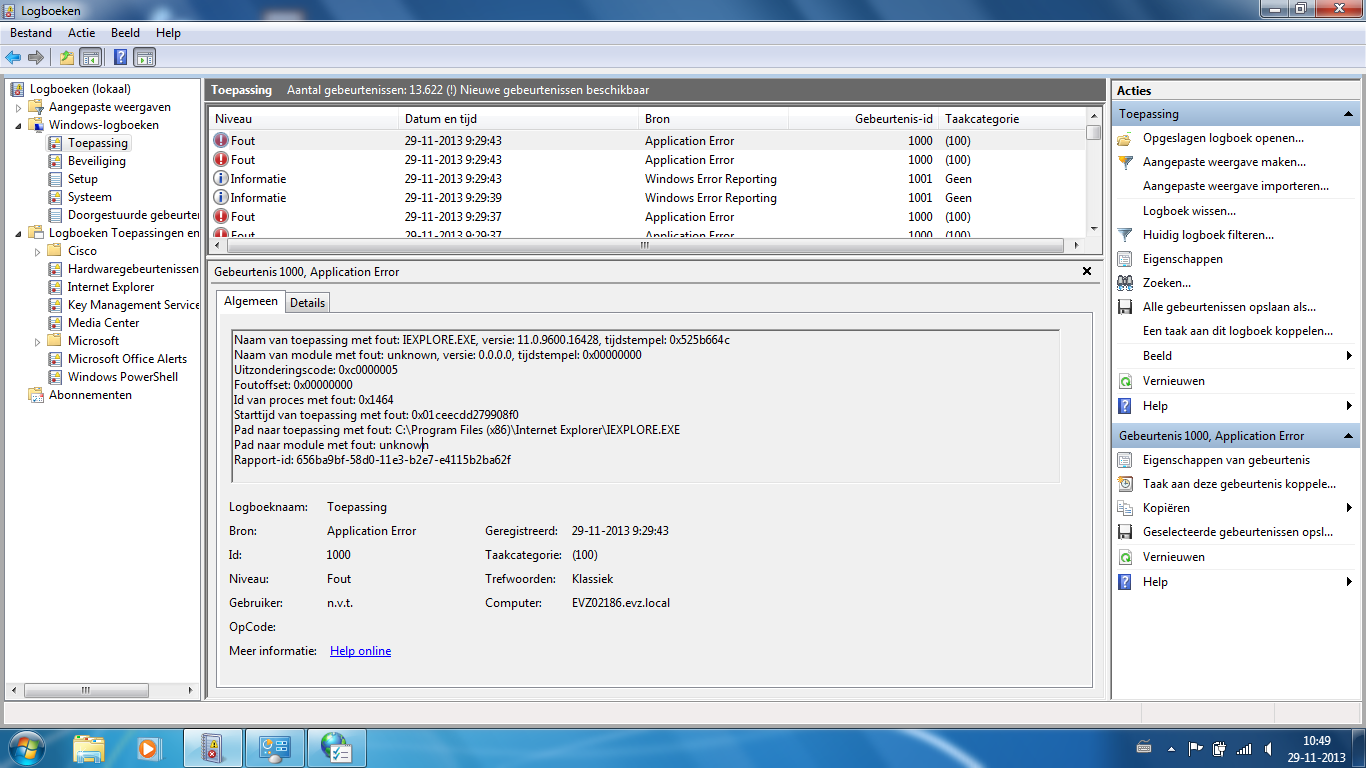Click the speaker volume tray icon
The height and width of the screenshot is (768, 1366).
[x=1268, y=748]
